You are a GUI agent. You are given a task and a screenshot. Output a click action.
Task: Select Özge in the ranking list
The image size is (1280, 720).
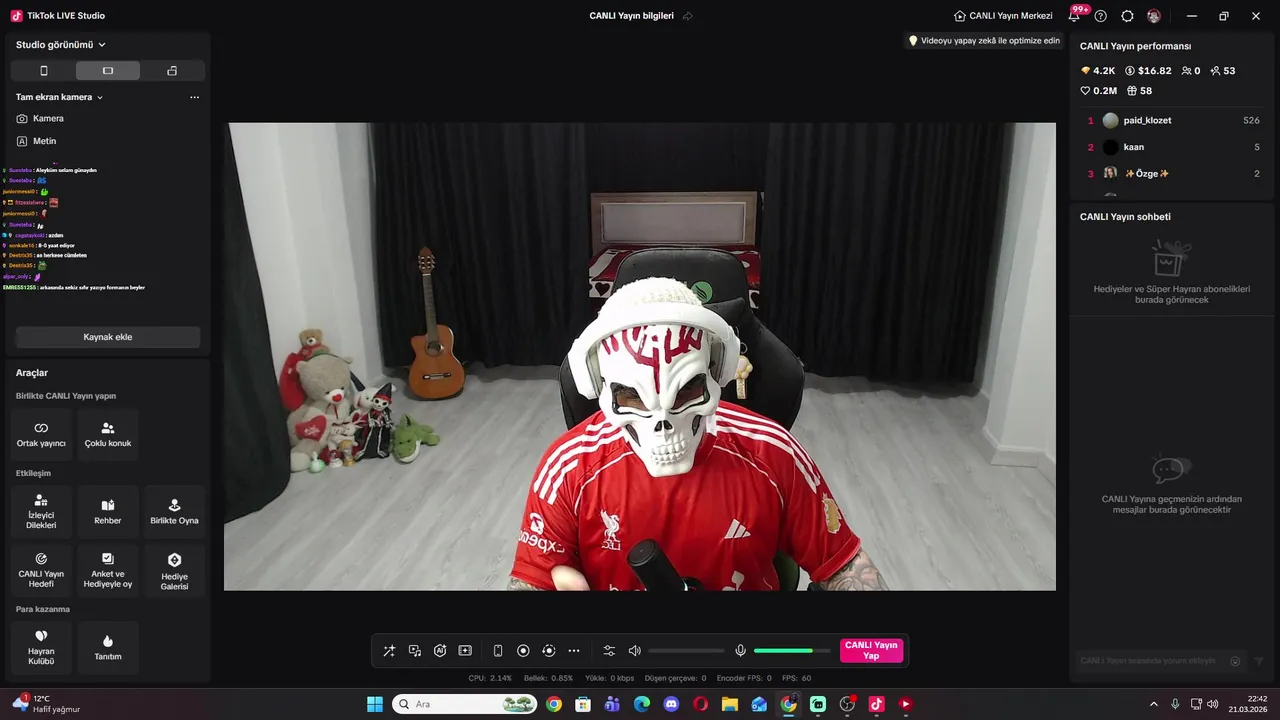(1173, 174)
